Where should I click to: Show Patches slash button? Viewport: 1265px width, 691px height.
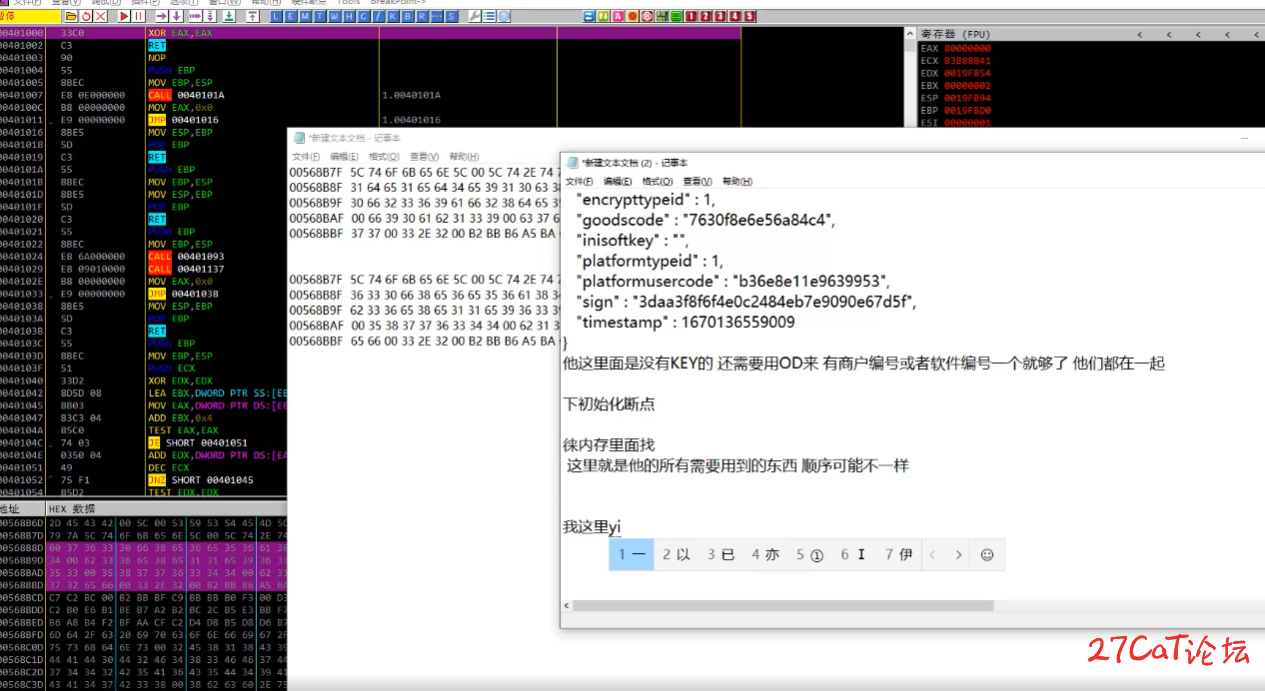(379, 16)
